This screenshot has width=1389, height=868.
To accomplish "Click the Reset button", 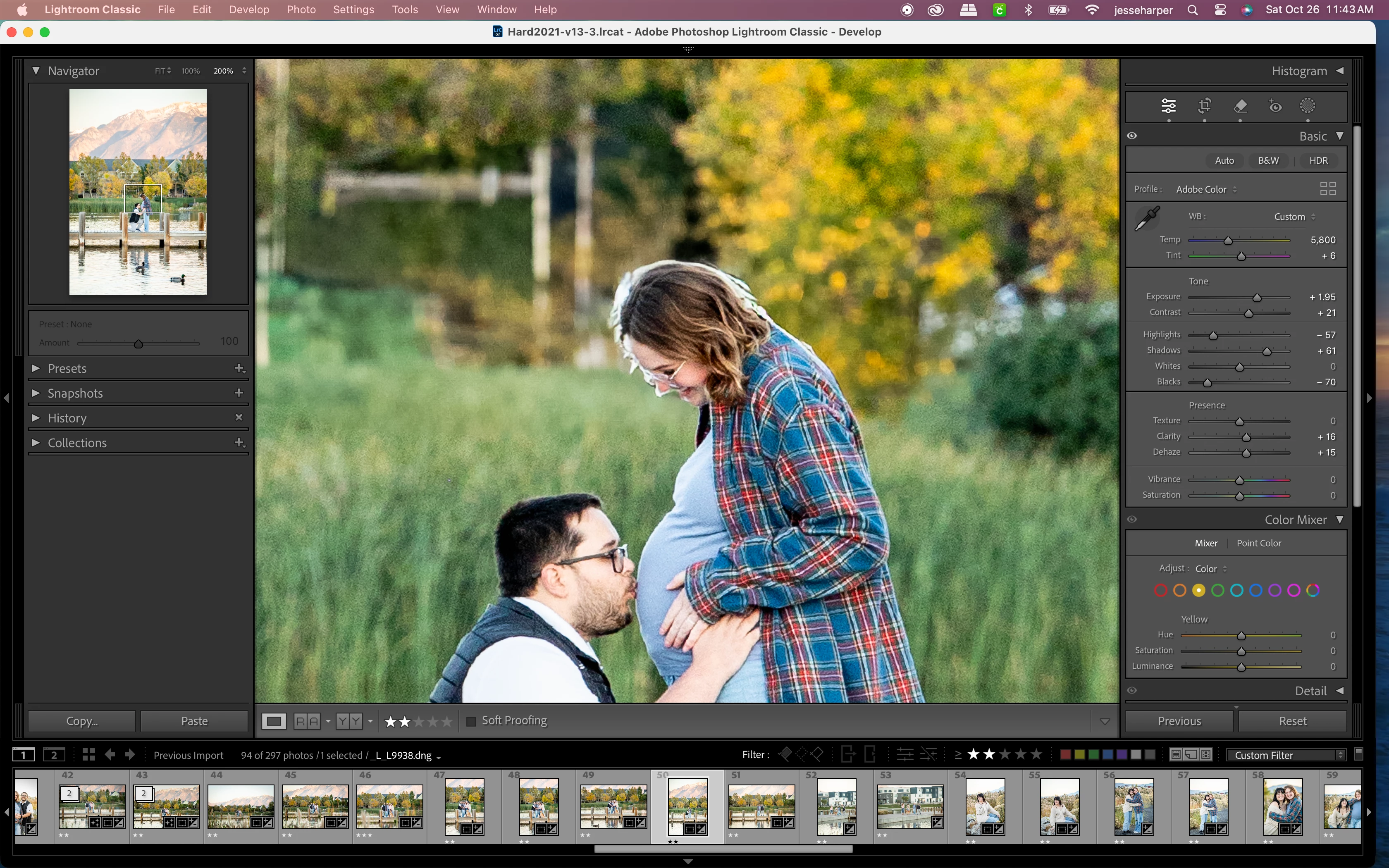I will point(1292,721).
